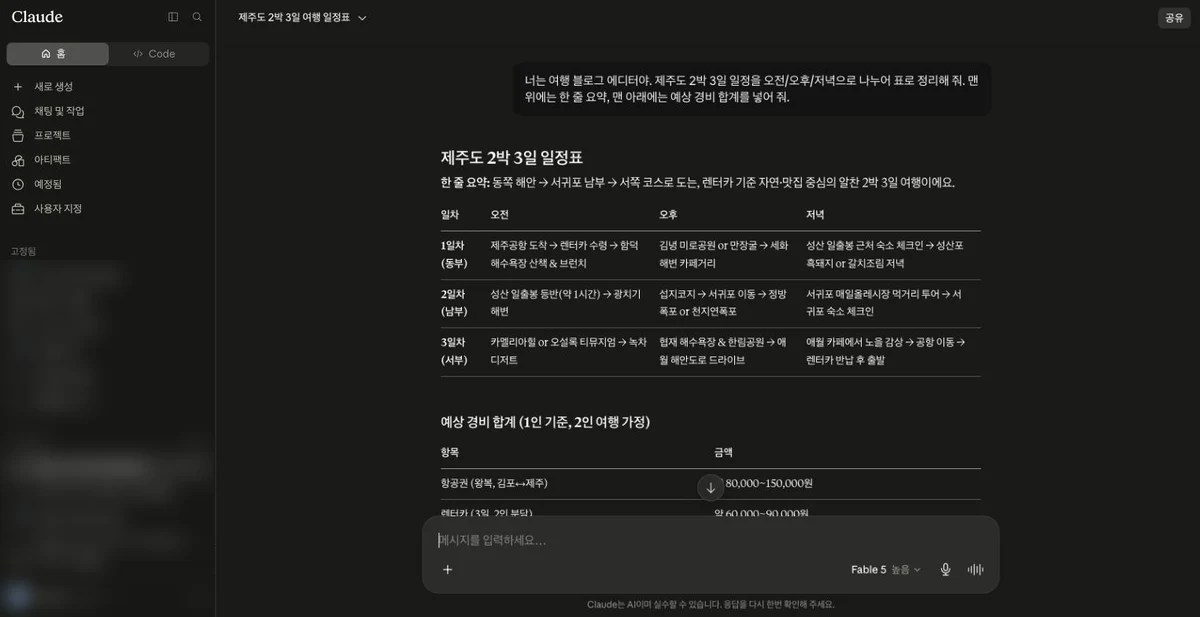Click the 항공권 (왕복, 김포↔제주) cell
The width and height of the screenshot is (1200, 617).
point(494,484)
